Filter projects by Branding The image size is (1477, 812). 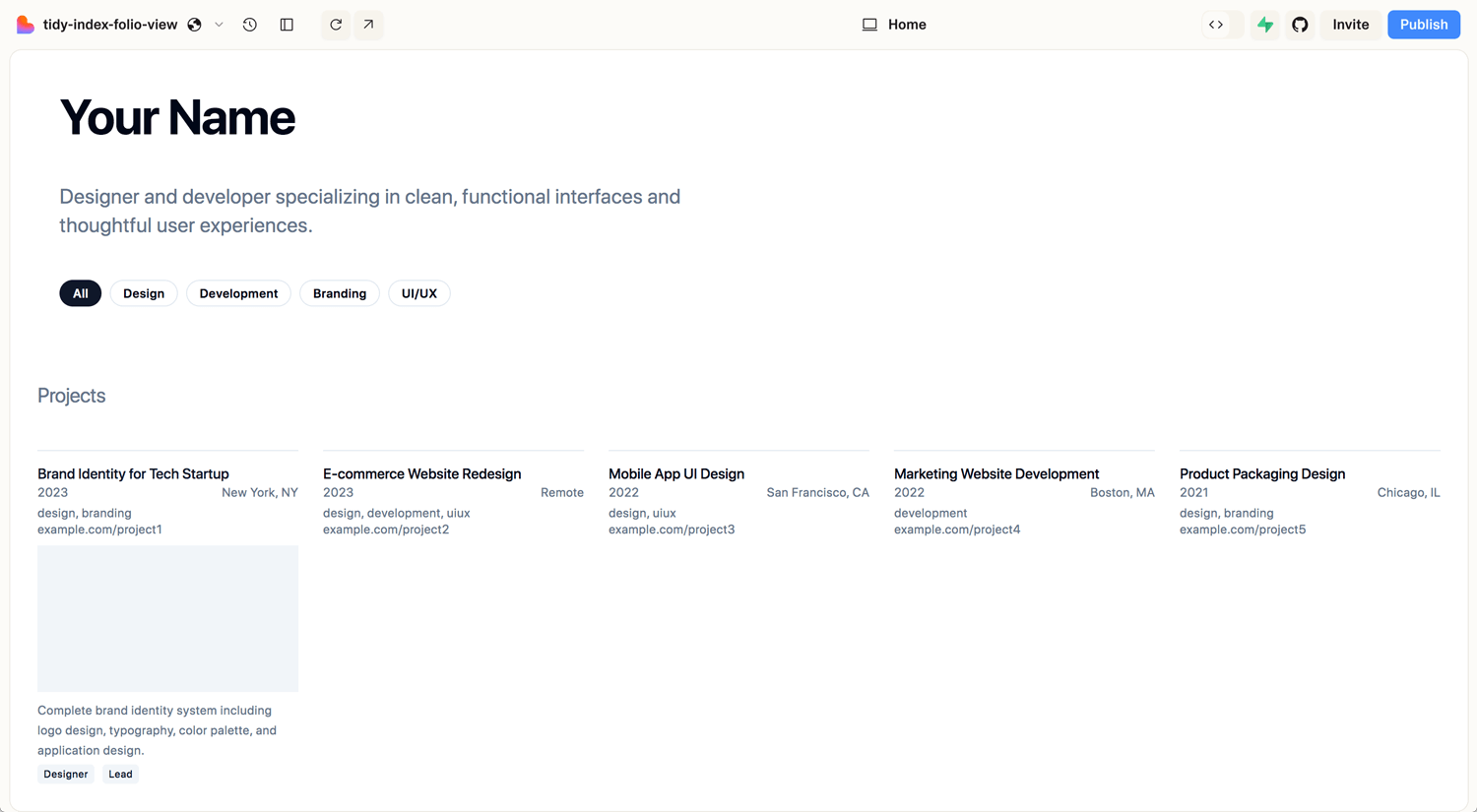click(x=340, y=293)
